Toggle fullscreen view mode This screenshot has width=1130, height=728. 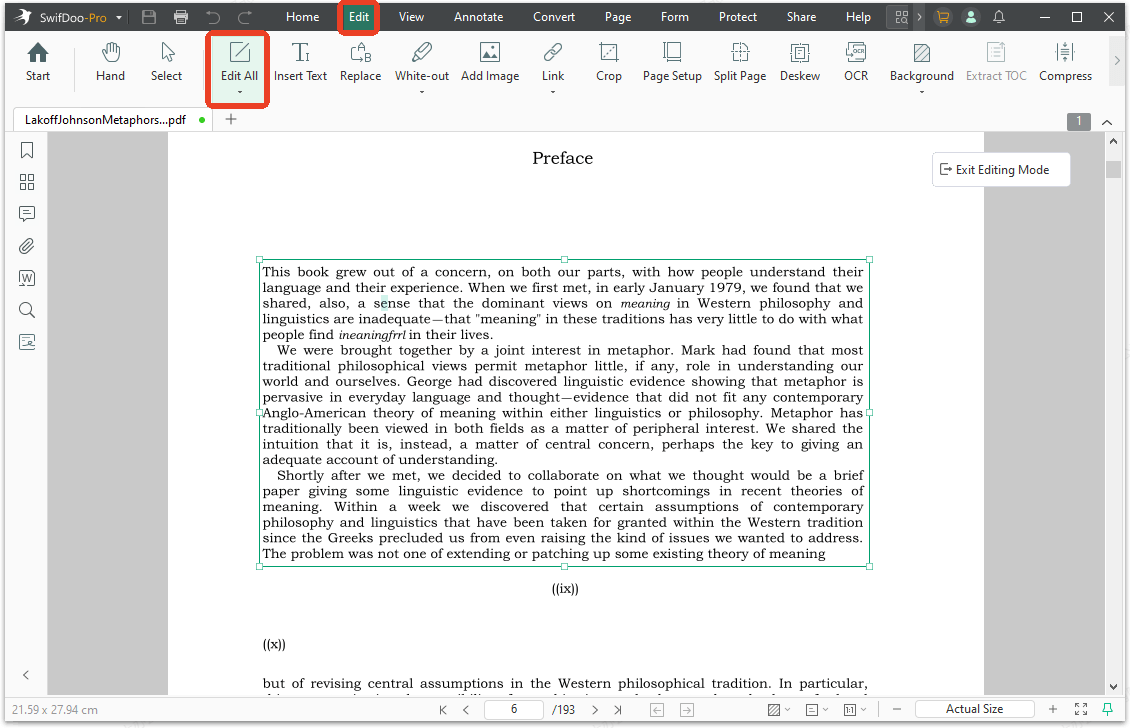tap(1081, 709)
